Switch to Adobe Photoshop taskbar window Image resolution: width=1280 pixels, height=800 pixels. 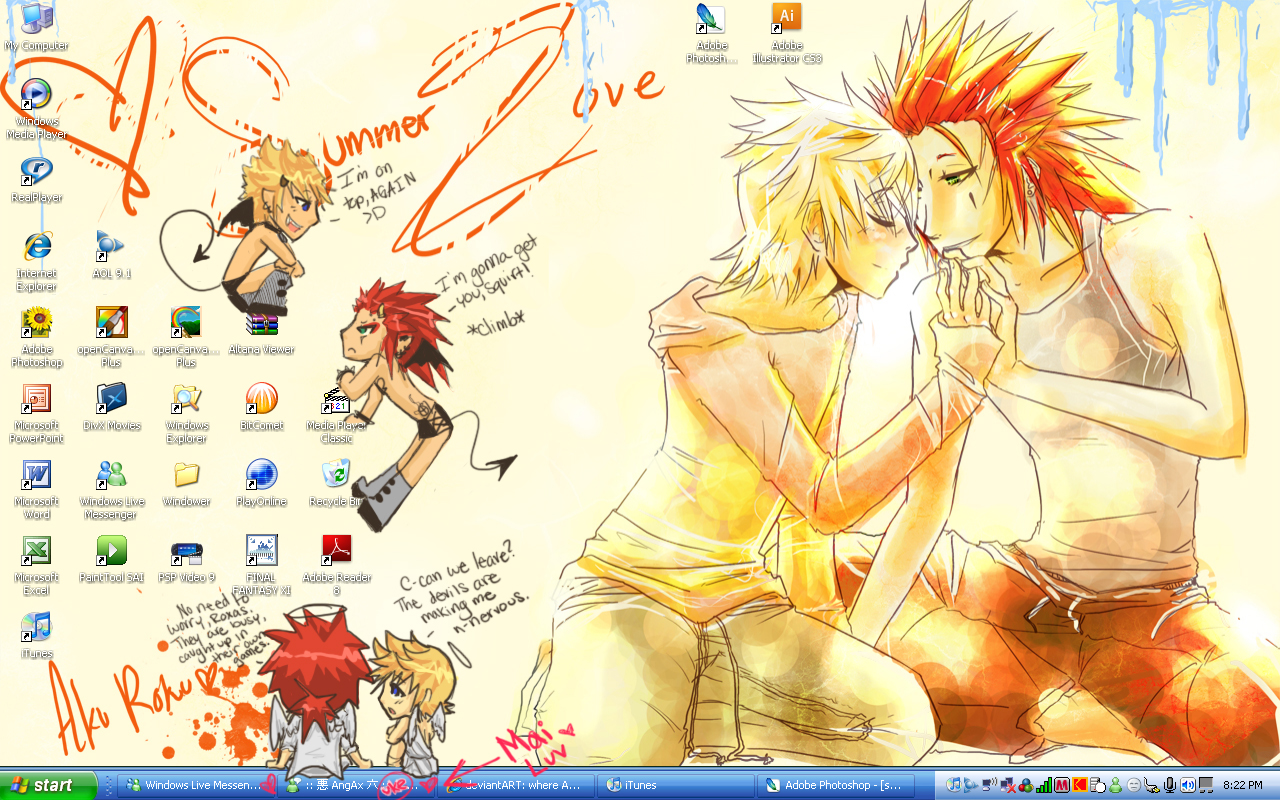click(x=837, y=786)
